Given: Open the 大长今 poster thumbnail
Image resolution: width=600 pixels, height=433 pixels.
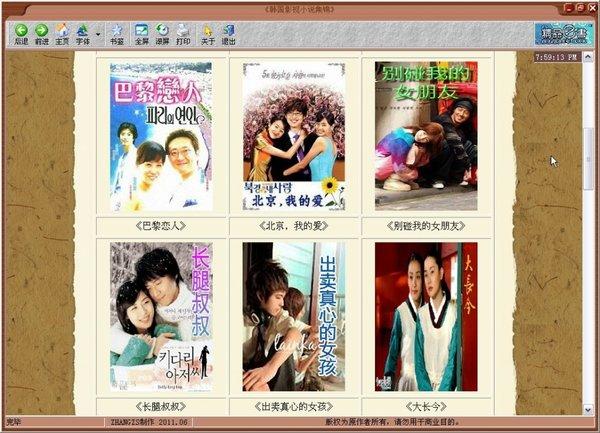Looking at the screenshot, I should click(x=426, y=317).
